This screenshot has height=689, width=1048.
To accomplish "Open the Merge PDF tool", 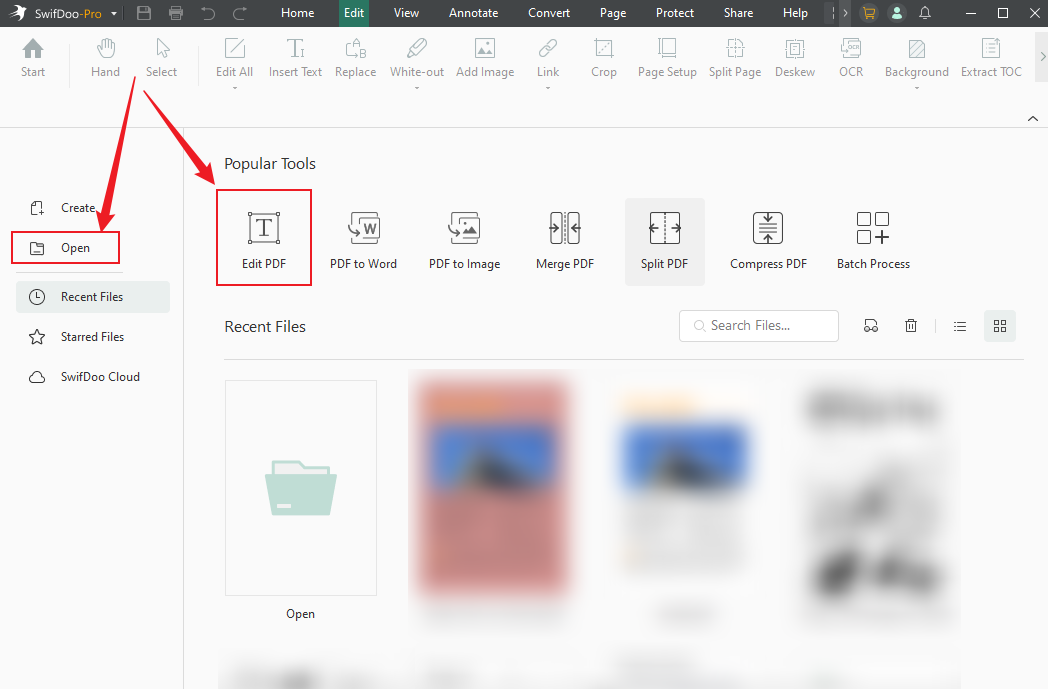I will pyautogui.click(x=564, y=237).
